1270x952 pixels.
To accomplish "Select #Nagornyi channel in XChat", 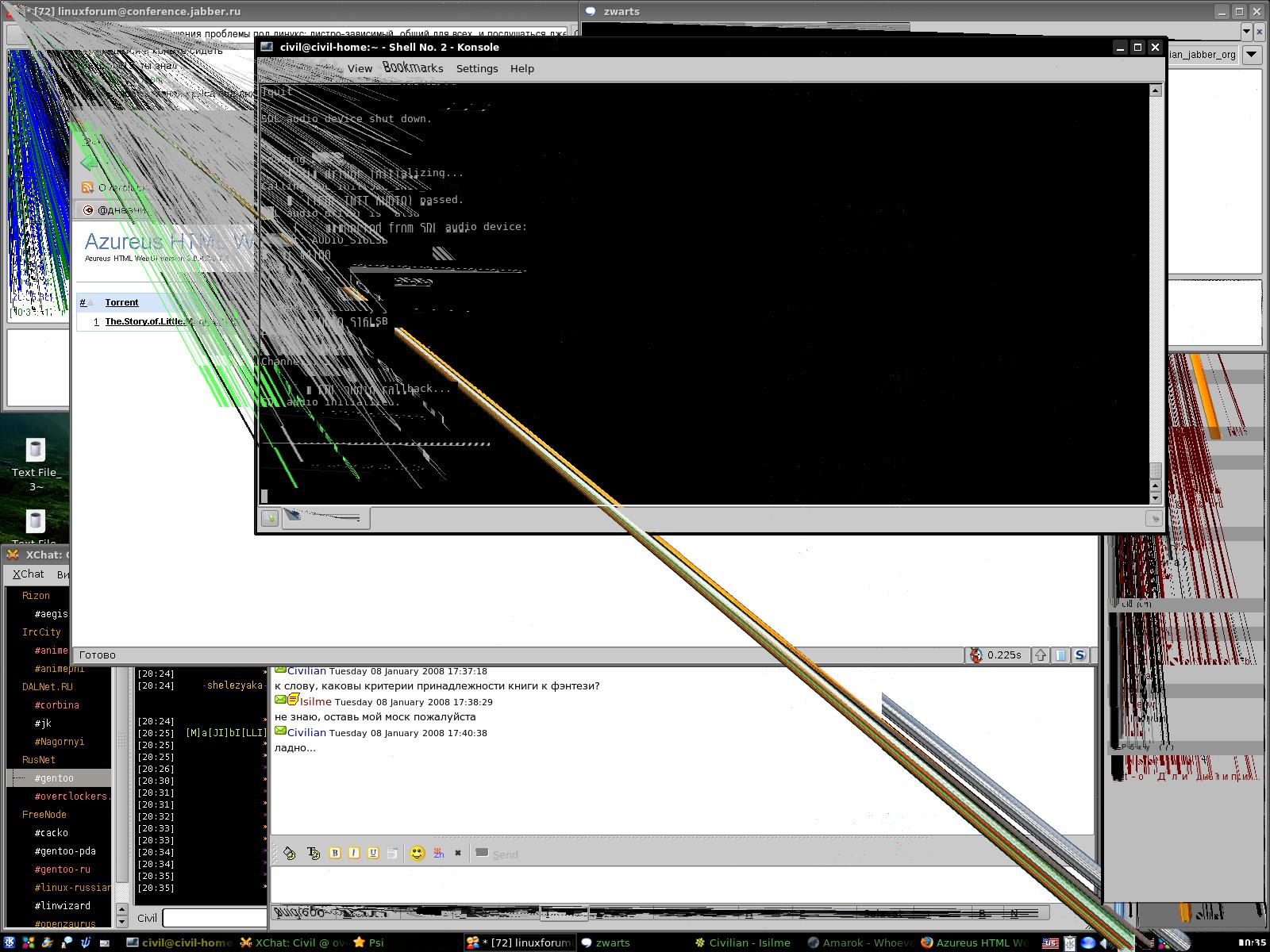I will click(x=59, y=742).
